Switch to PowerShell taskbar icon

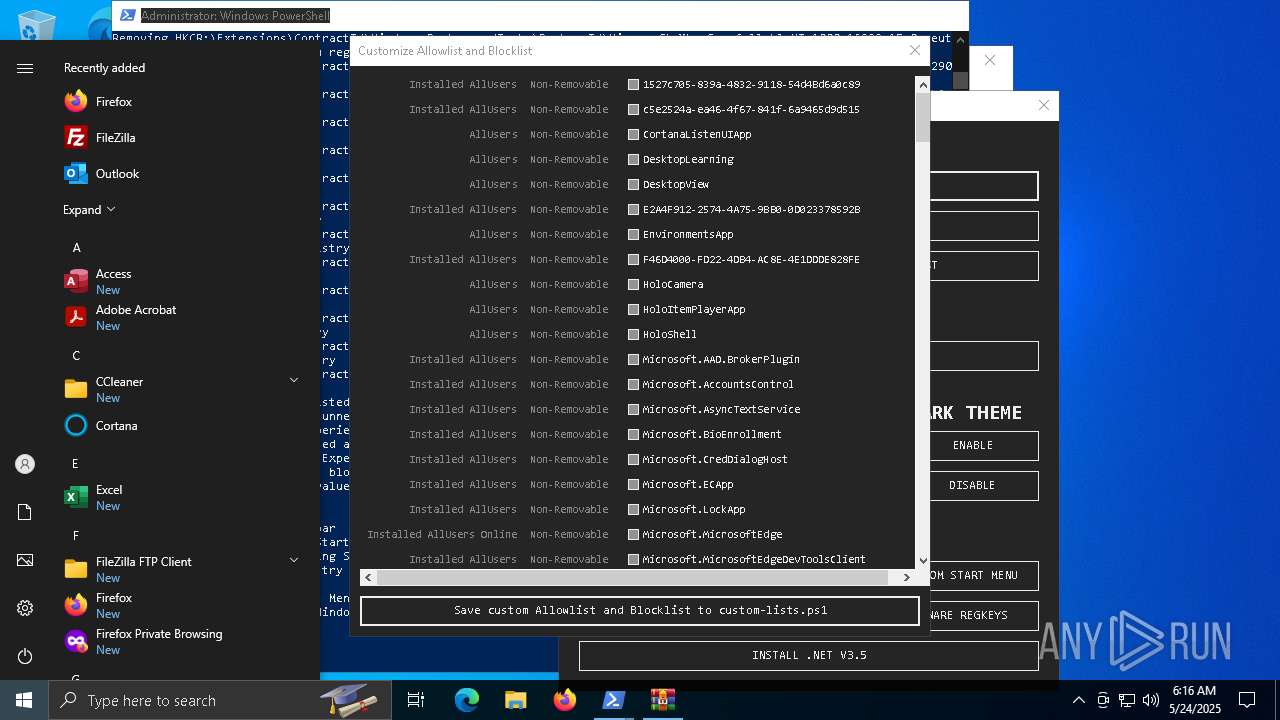click(614, 700)
